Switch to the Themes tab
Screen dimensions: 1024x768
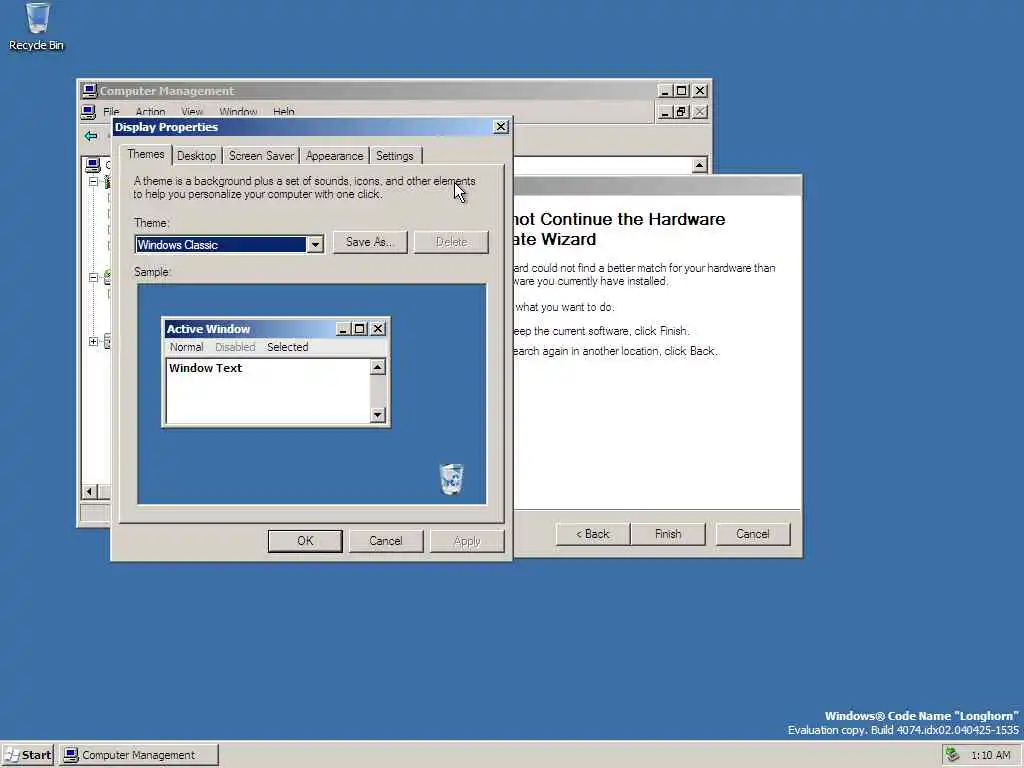146,155
